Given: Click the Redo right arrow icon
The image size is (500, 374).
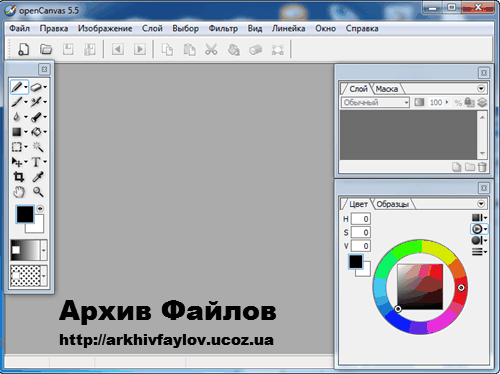Looking at the screenshot, I should pos(140,50).
